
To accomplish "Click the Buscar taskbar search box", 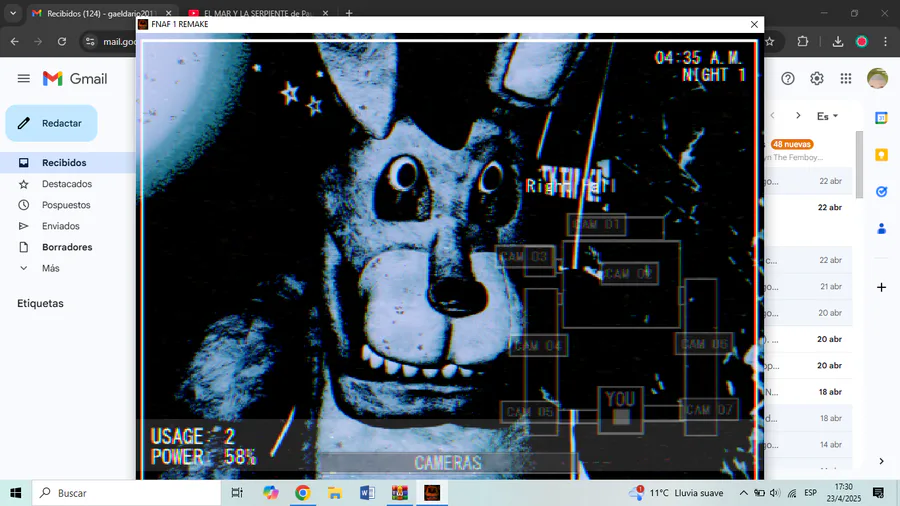I will point(126,493).
